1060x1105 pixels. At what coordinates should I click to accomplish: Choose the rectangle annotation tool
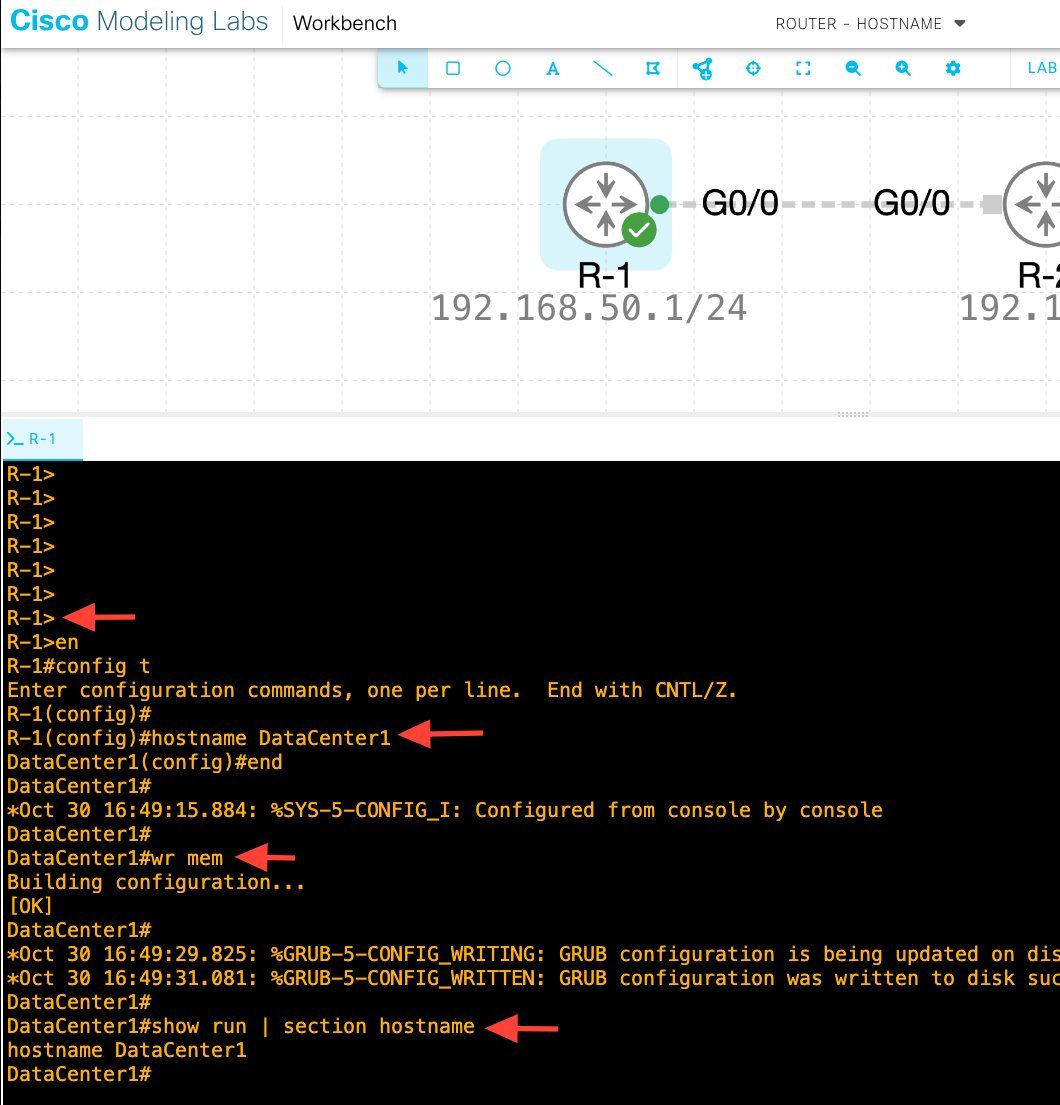pos(453,68)
